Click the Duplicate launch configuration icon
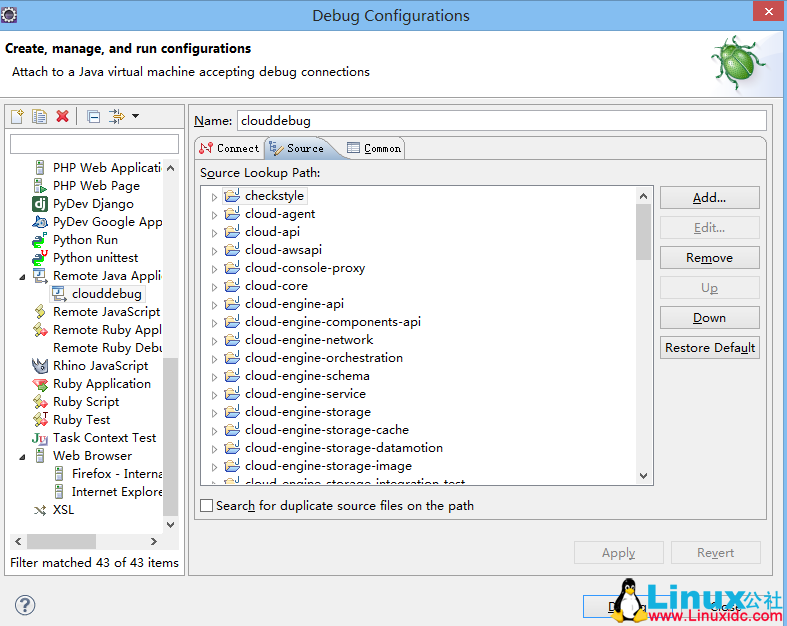787x626 pixels. point(39,116)
